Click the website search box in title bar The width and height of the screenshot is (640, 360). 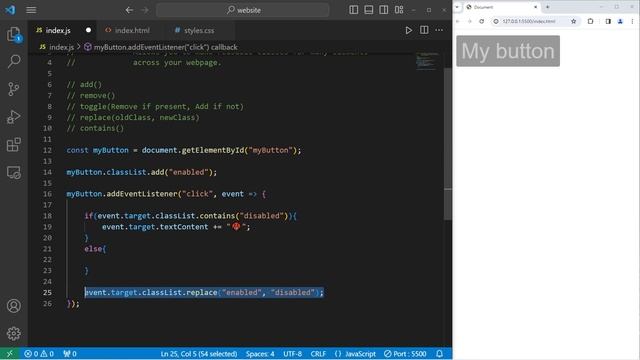pyautogui.click(x=243, y=10)
